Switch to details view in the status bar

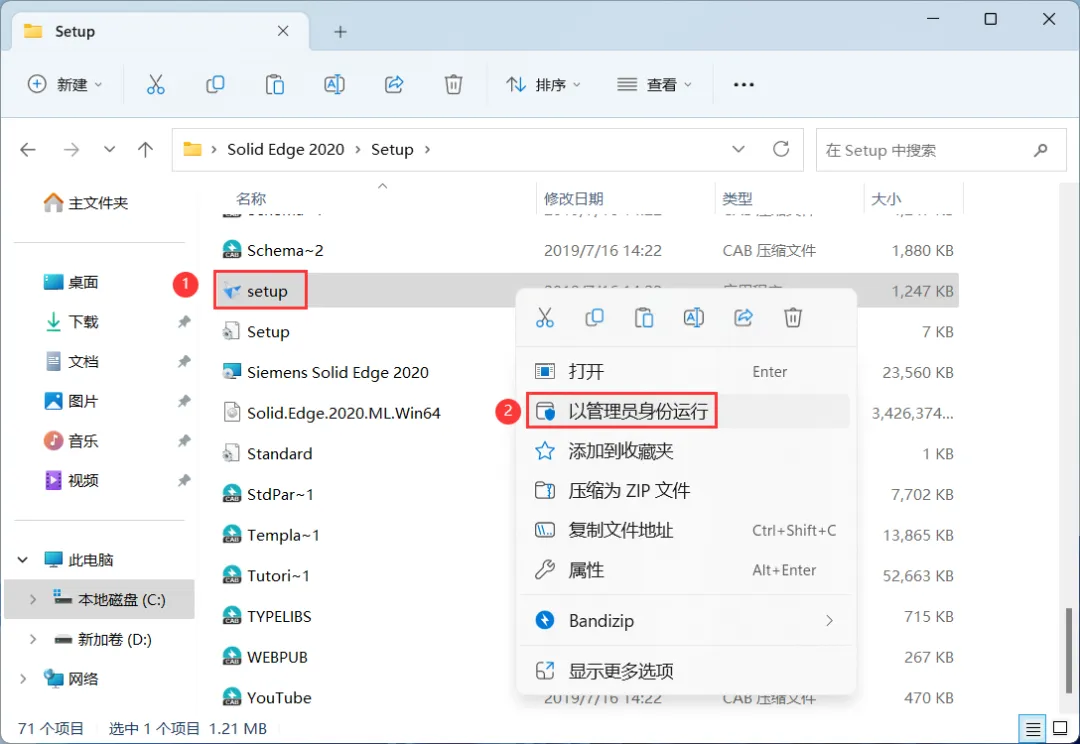point(1032,728)
